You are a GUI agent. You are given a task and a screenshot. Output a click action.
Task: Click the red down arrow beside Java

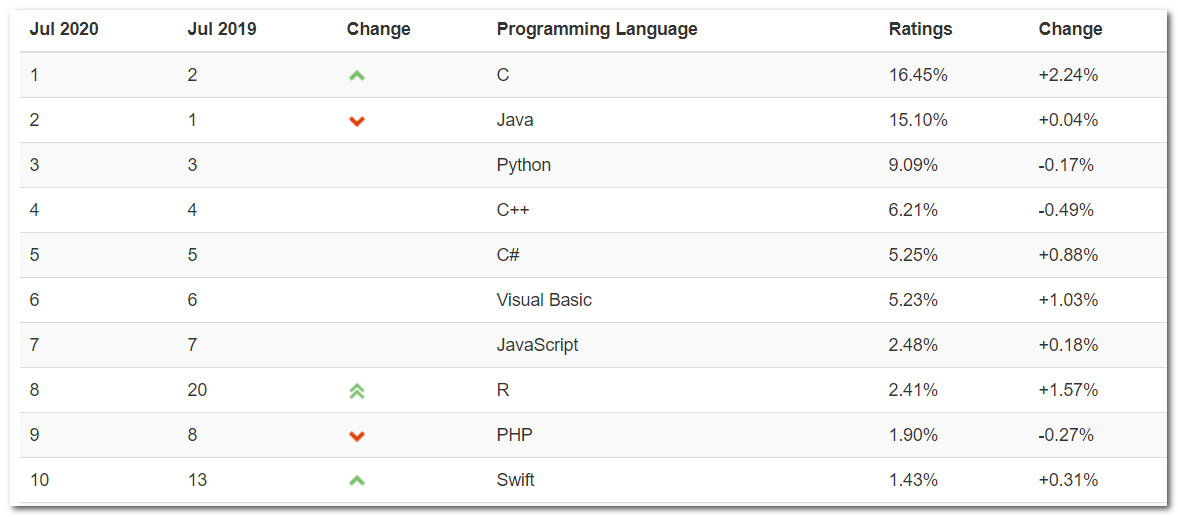click(357, 121)
